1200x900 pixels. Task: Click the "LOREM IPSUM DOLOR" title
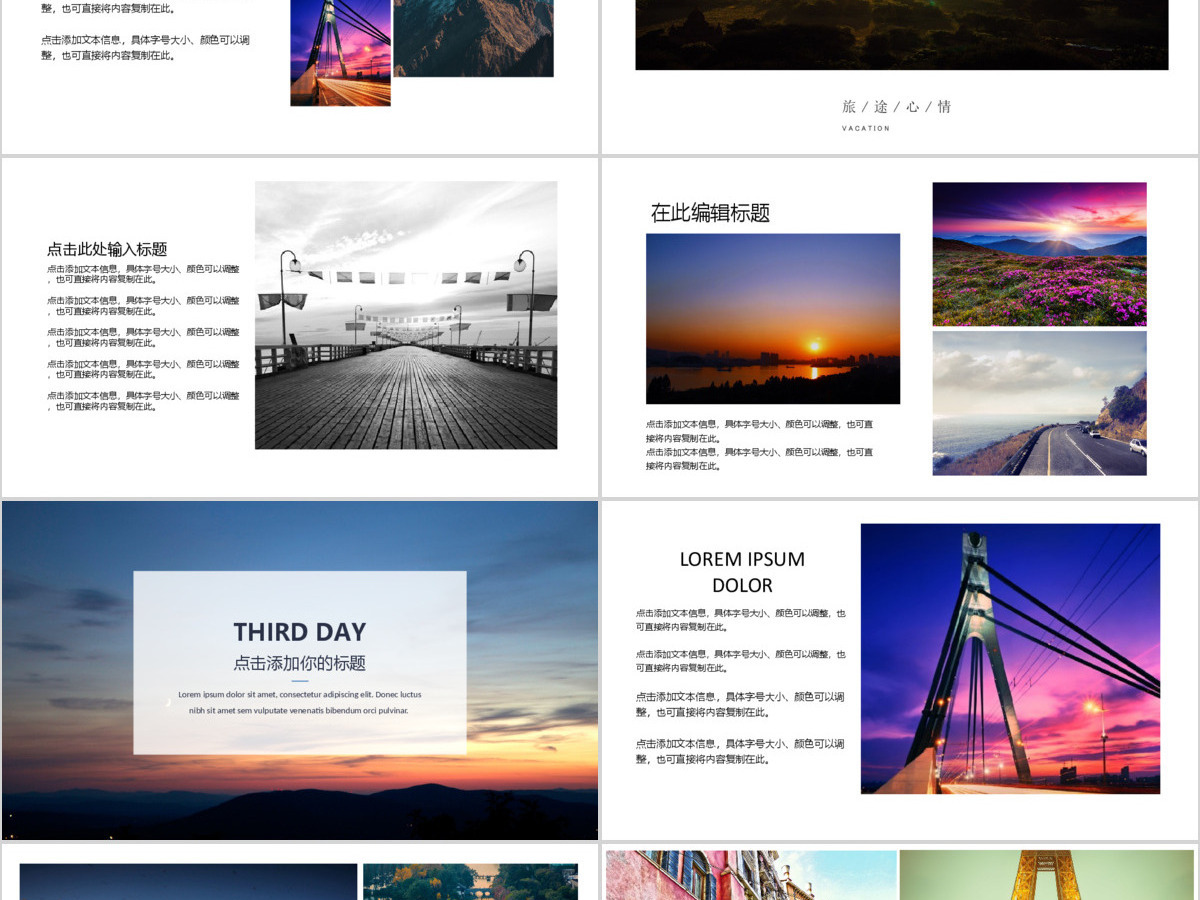click(742, 572)
